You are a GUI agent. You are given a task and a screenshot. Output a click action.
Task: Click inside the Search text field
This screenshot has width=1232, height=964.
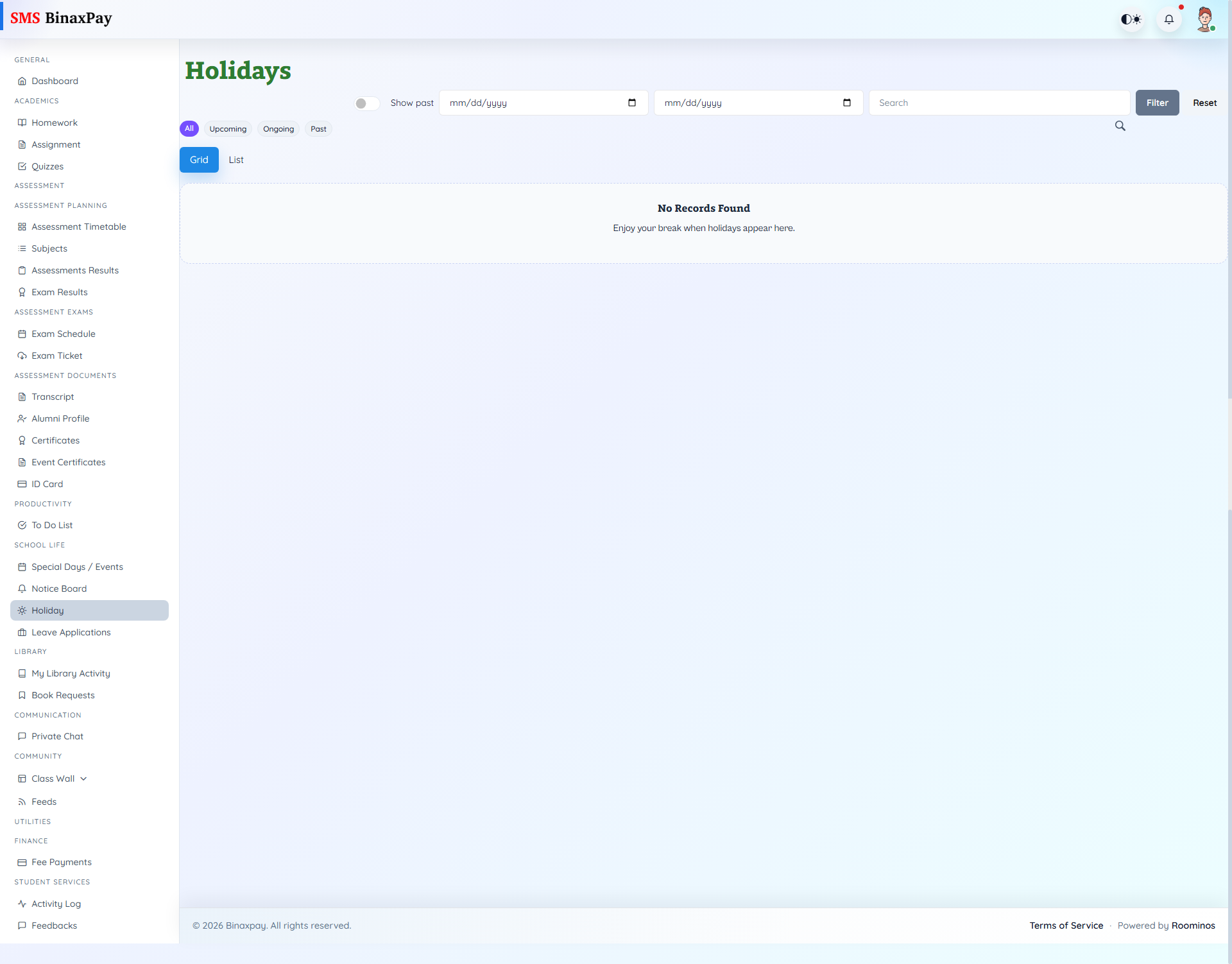(998, 102)
